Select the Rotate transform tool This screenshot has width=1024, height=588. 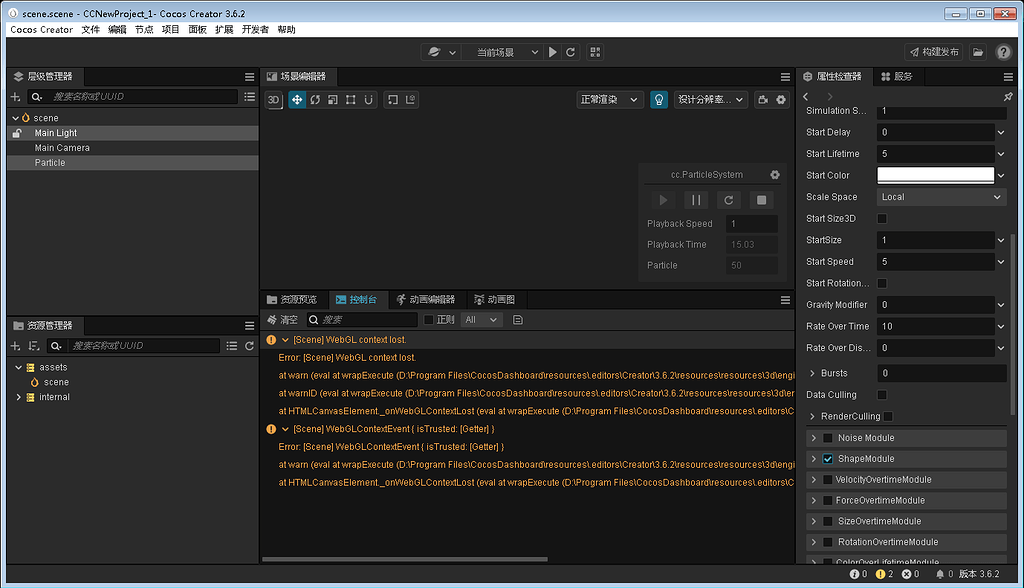pyautogui.click(x=315, y=99)
